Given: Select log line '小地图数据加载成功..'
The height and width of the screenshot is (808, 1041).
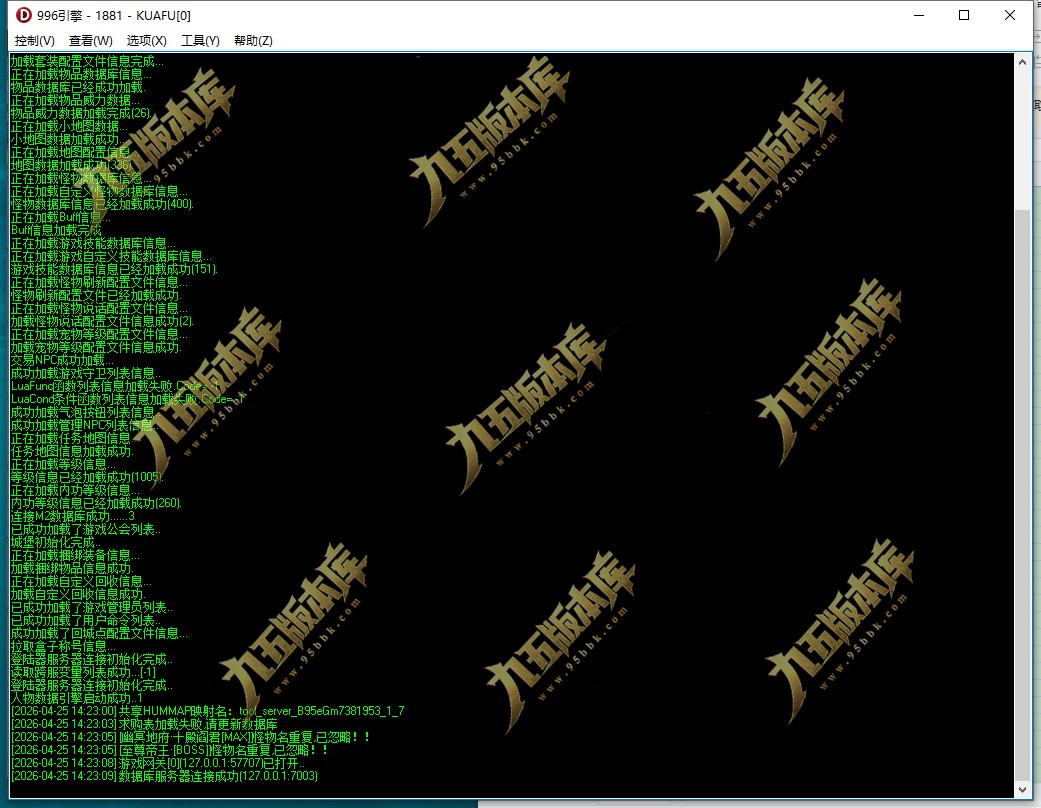Looking at the screenshot, I should (x=66, y=139).
